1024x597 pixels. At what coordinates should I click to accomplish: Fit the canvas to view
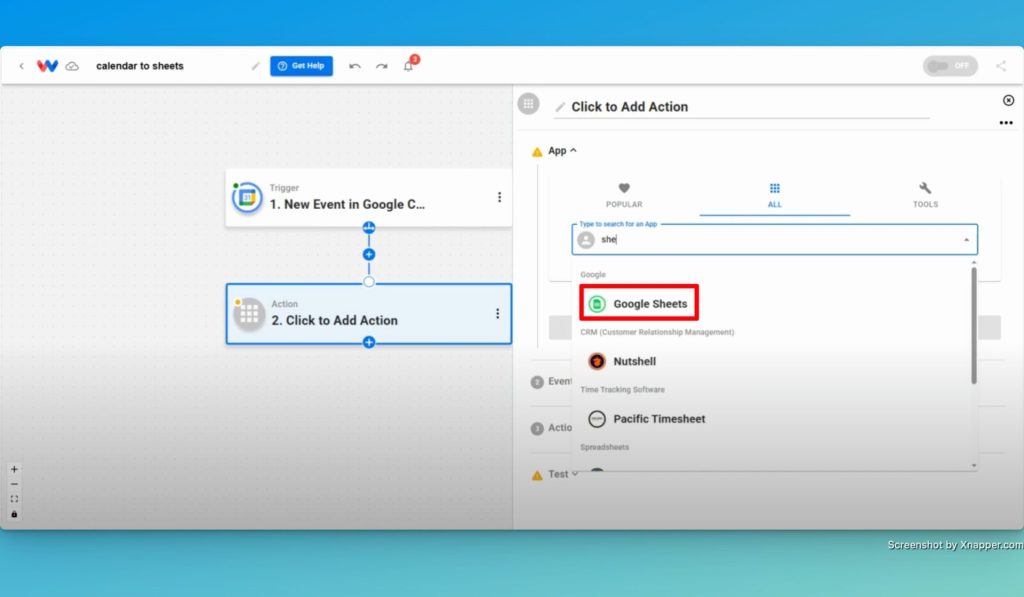[x=14, y=499]
